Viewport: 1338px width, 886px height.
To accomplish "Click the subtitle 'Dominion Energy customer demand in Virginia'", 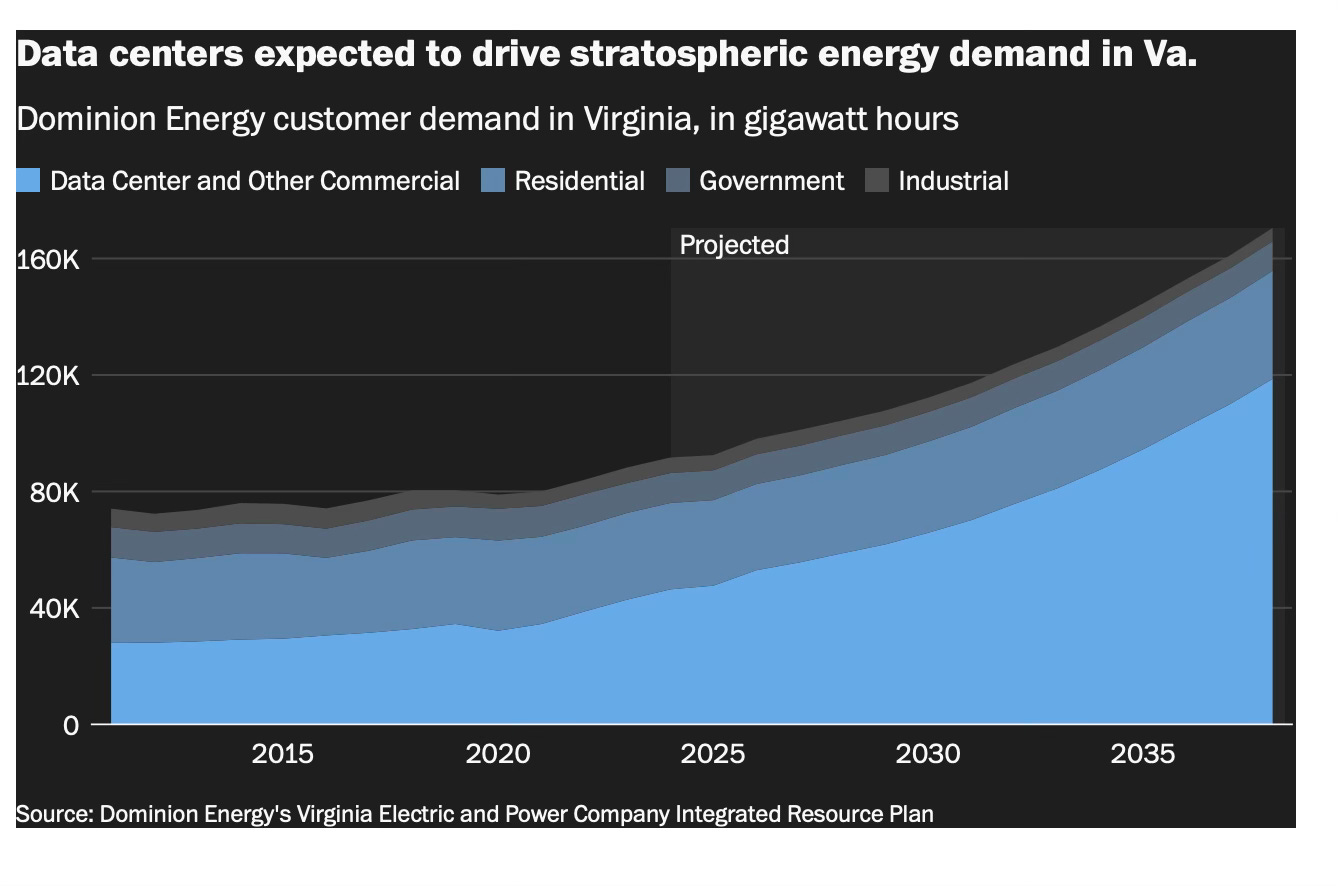I will click(488, 120).
